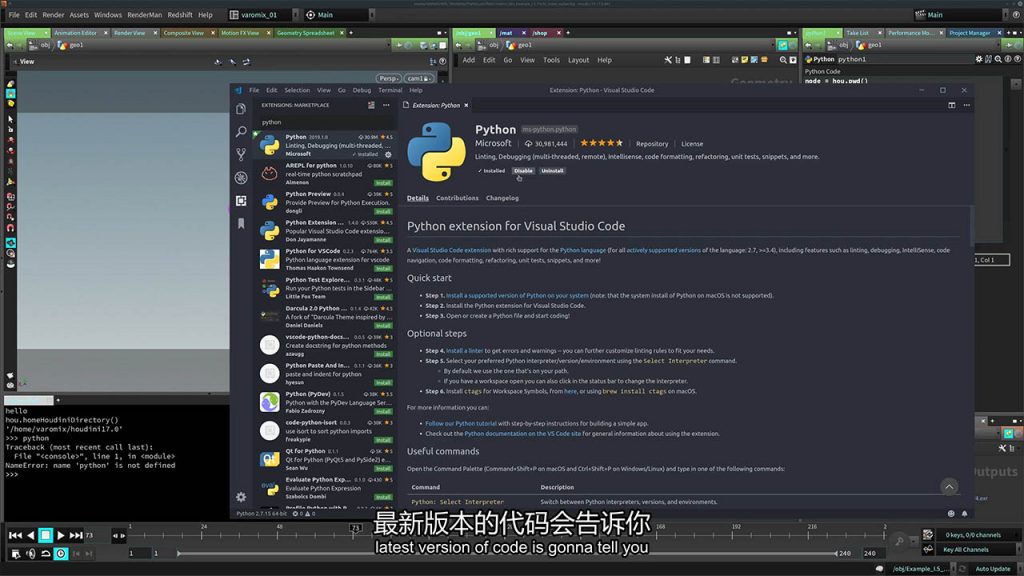This screenshot has height=576, width=1024.
Task: Click the scroll-to-top arrow button in extension page
Action: coord(949,487)
